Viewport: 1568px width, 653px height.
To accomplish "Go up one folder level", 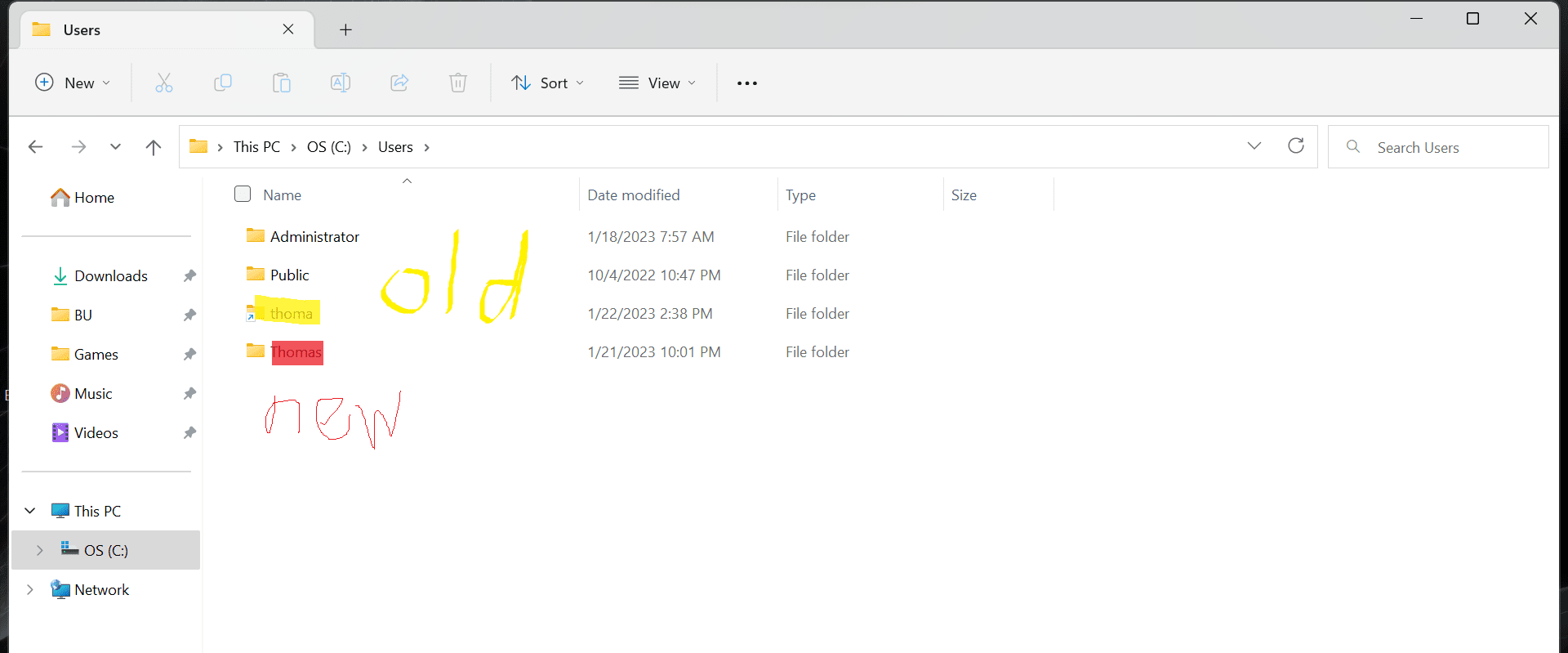I will (x=153, y=147).
